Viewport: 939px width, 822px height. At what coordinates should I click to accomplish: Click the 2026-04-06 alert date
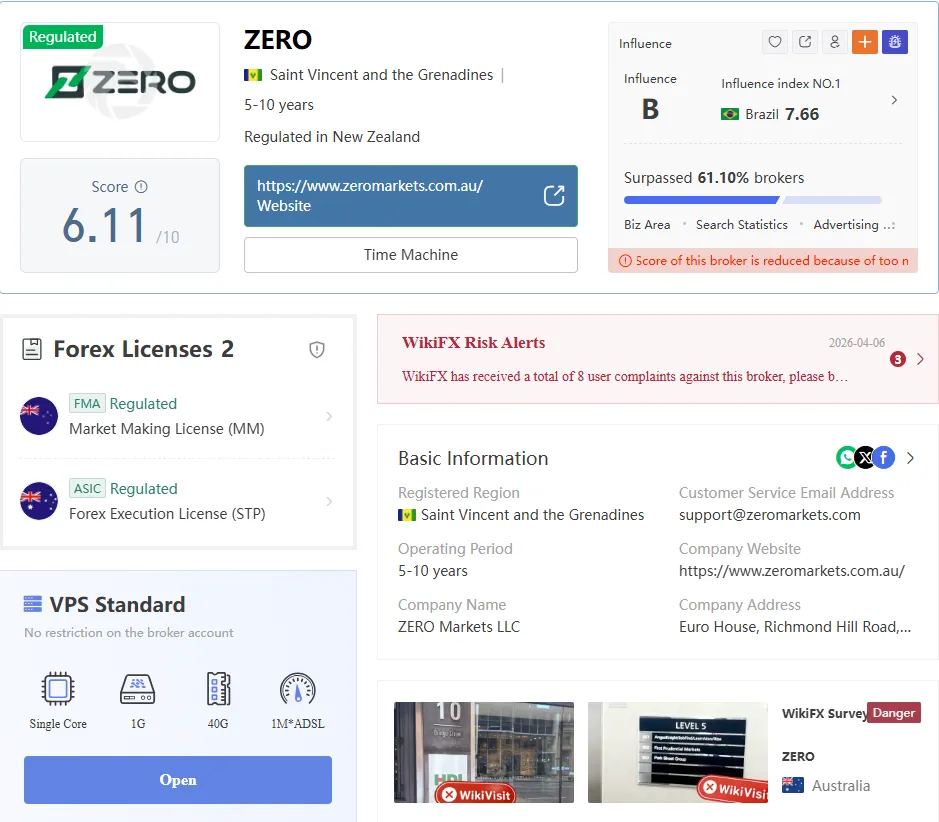(x=856, y=342)
